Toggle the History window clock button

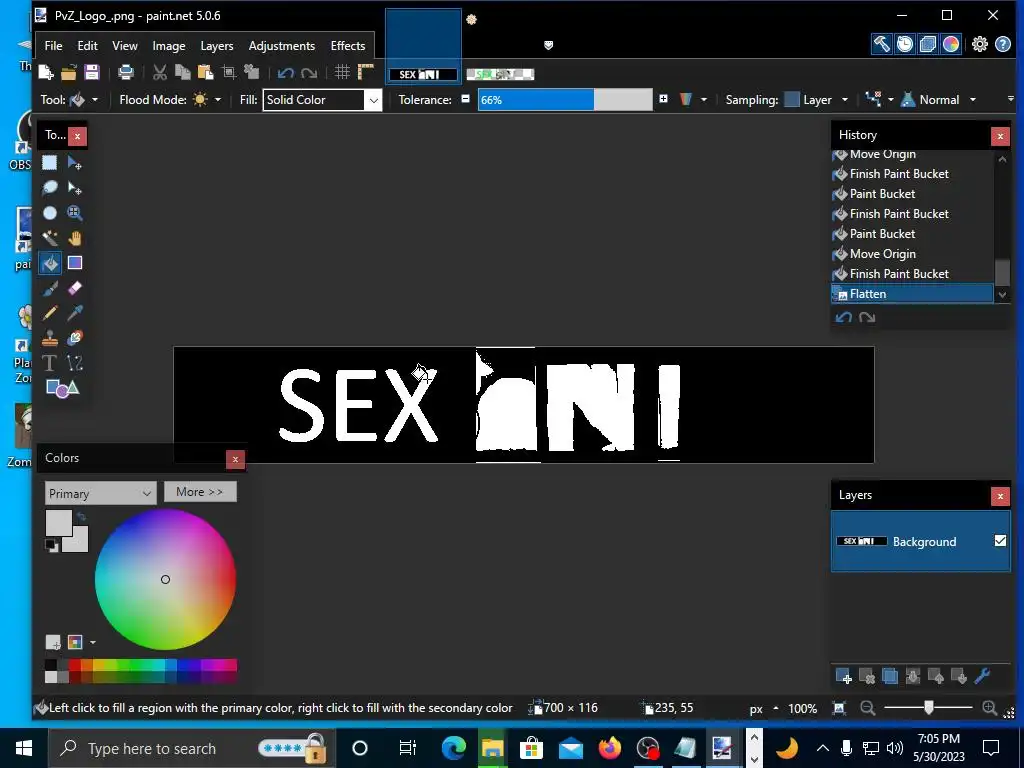(904, 44)
